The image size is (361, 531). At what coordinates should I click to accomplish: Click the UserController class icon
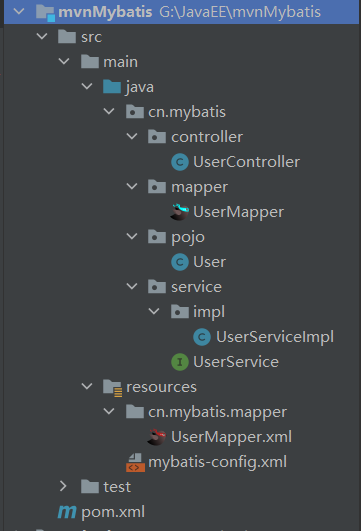point(180,162)
